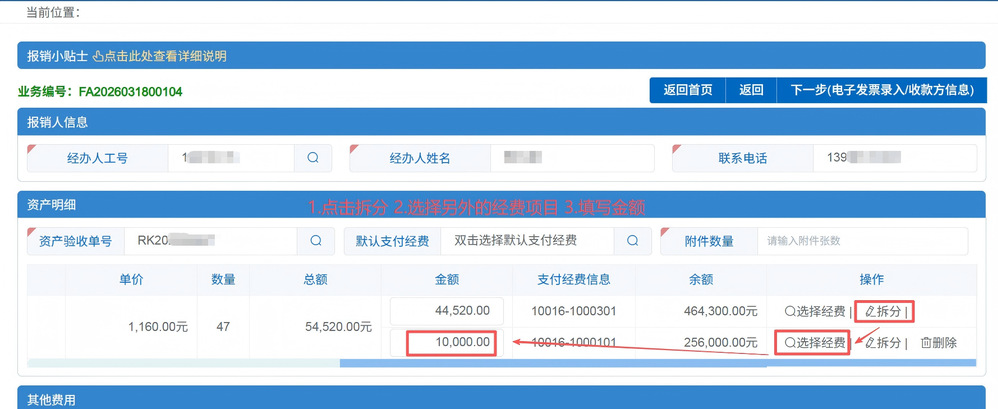Click 拆分 in the second funding row
The width and height of the screenshot is (998, 409).
coord(886,343)
